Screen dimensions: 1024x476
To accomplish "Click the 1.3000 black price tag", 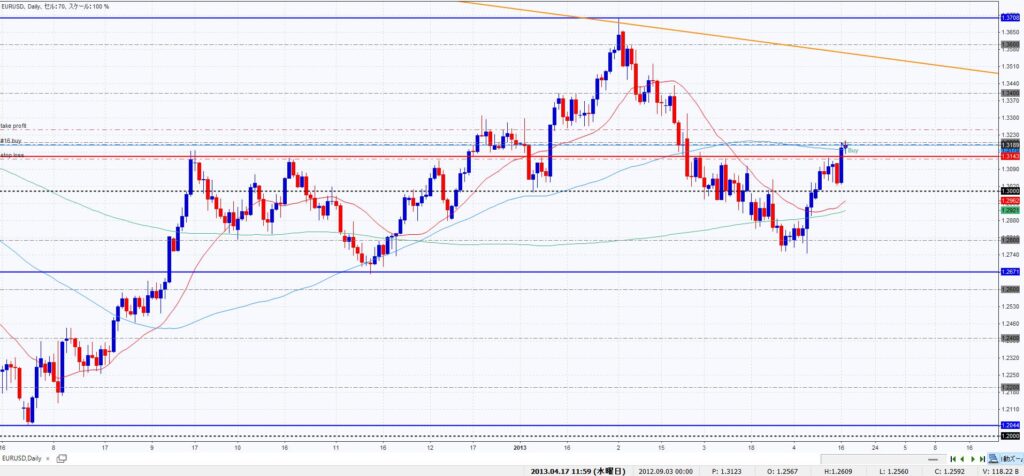I will pyautogui.click(x=1010, y=191).
